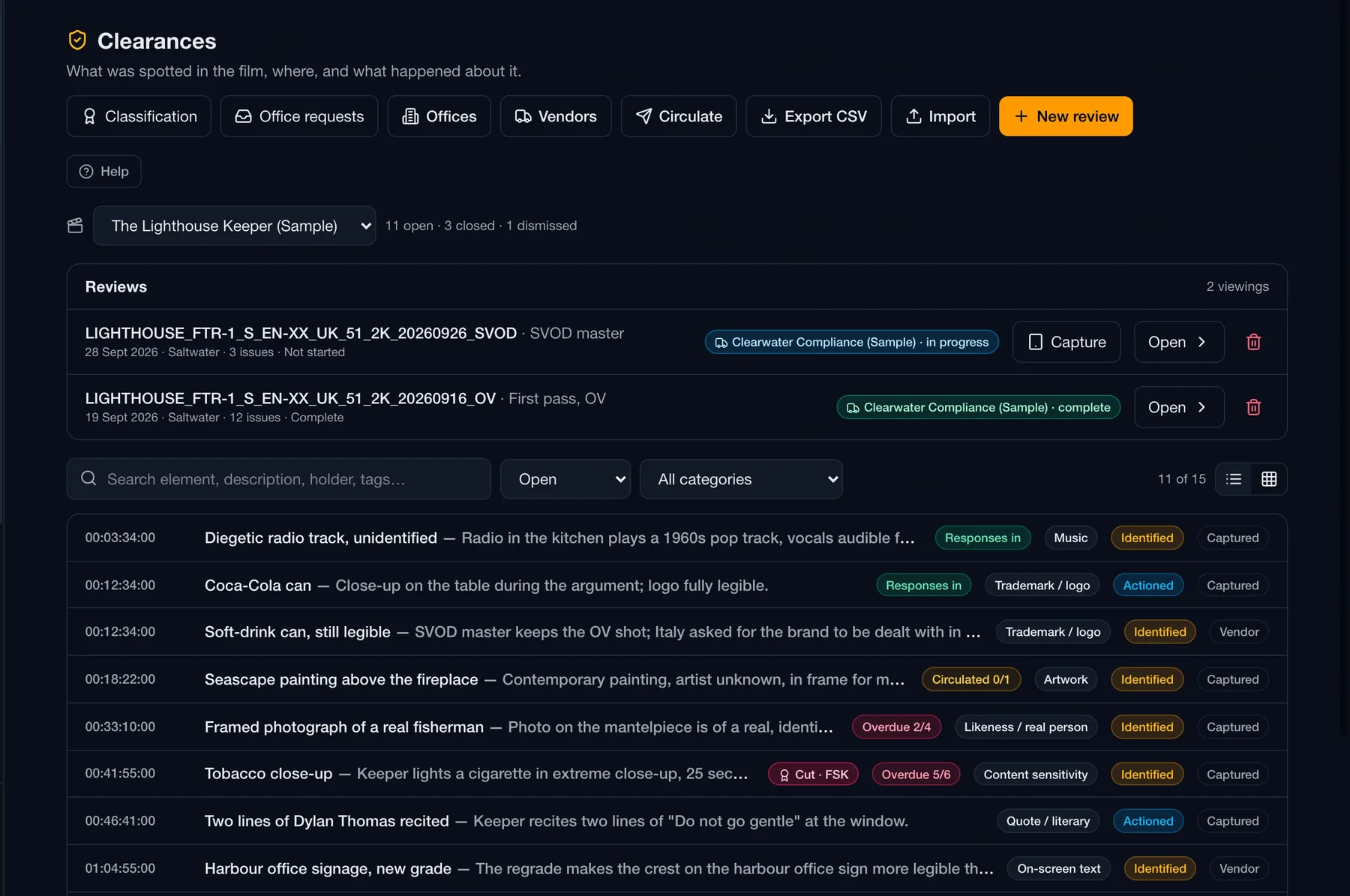
Task: Click timecode 00:18:22:00
Action: [120, 679]
